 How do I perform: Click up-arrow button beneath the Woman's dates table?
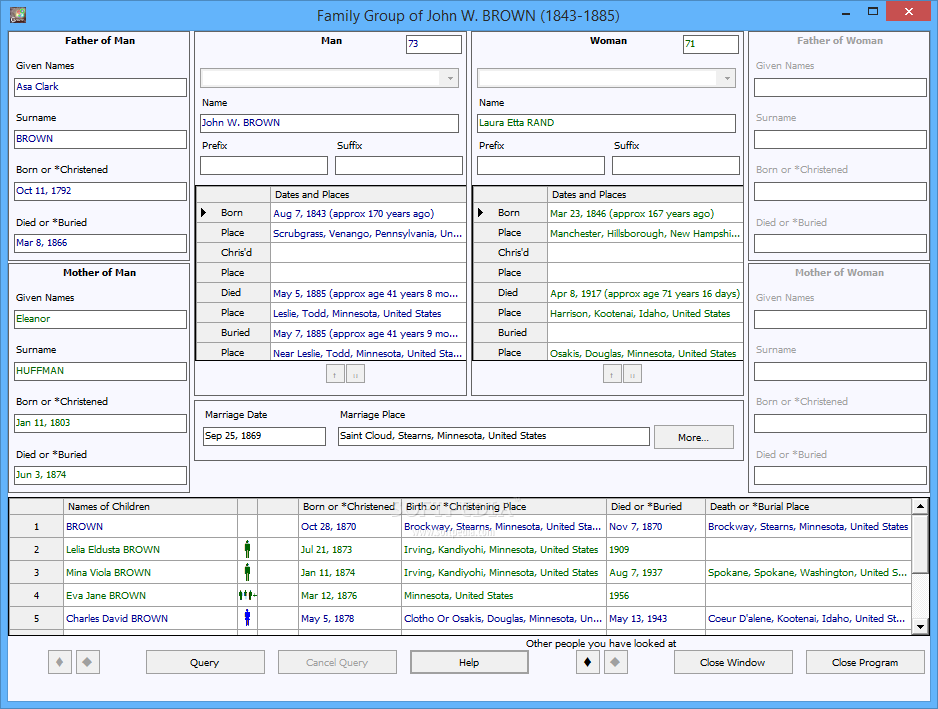pyautogui.click(x=612, y=374)
